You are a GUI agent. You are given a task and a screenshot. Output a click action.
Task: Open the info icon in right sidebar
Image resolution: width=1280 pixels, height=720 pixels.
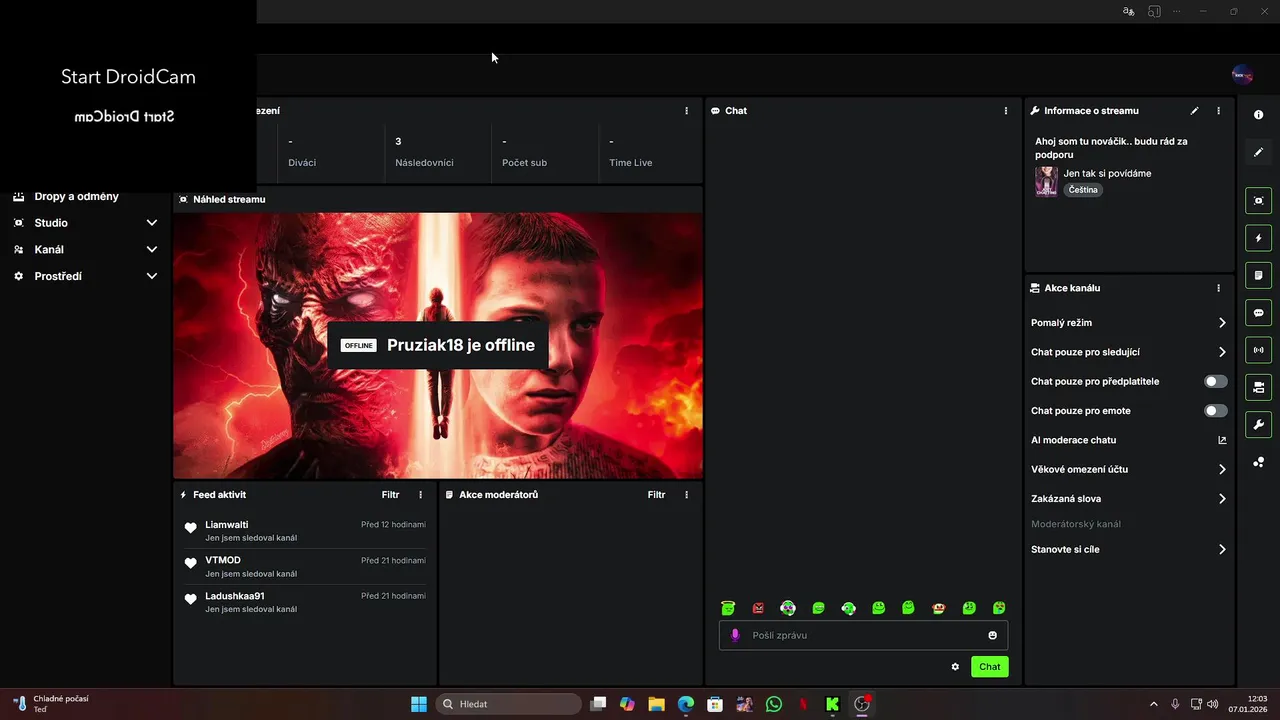coord(1258,115)
